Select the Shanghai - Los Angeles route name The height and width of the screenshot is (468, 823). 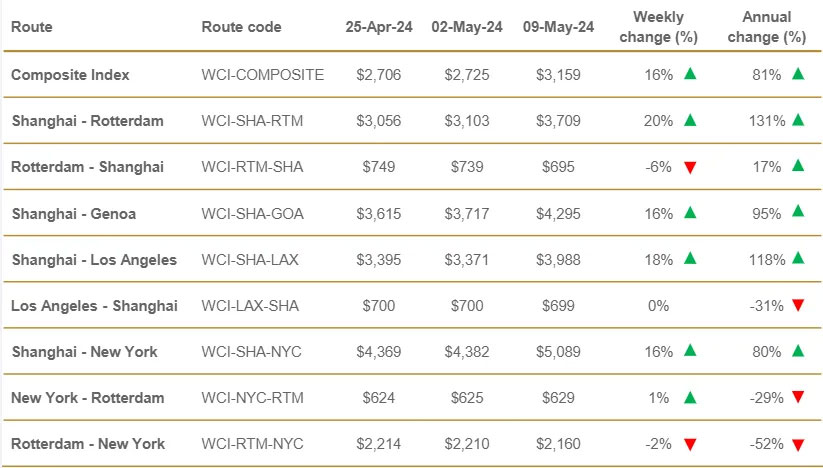click(94, 260)
